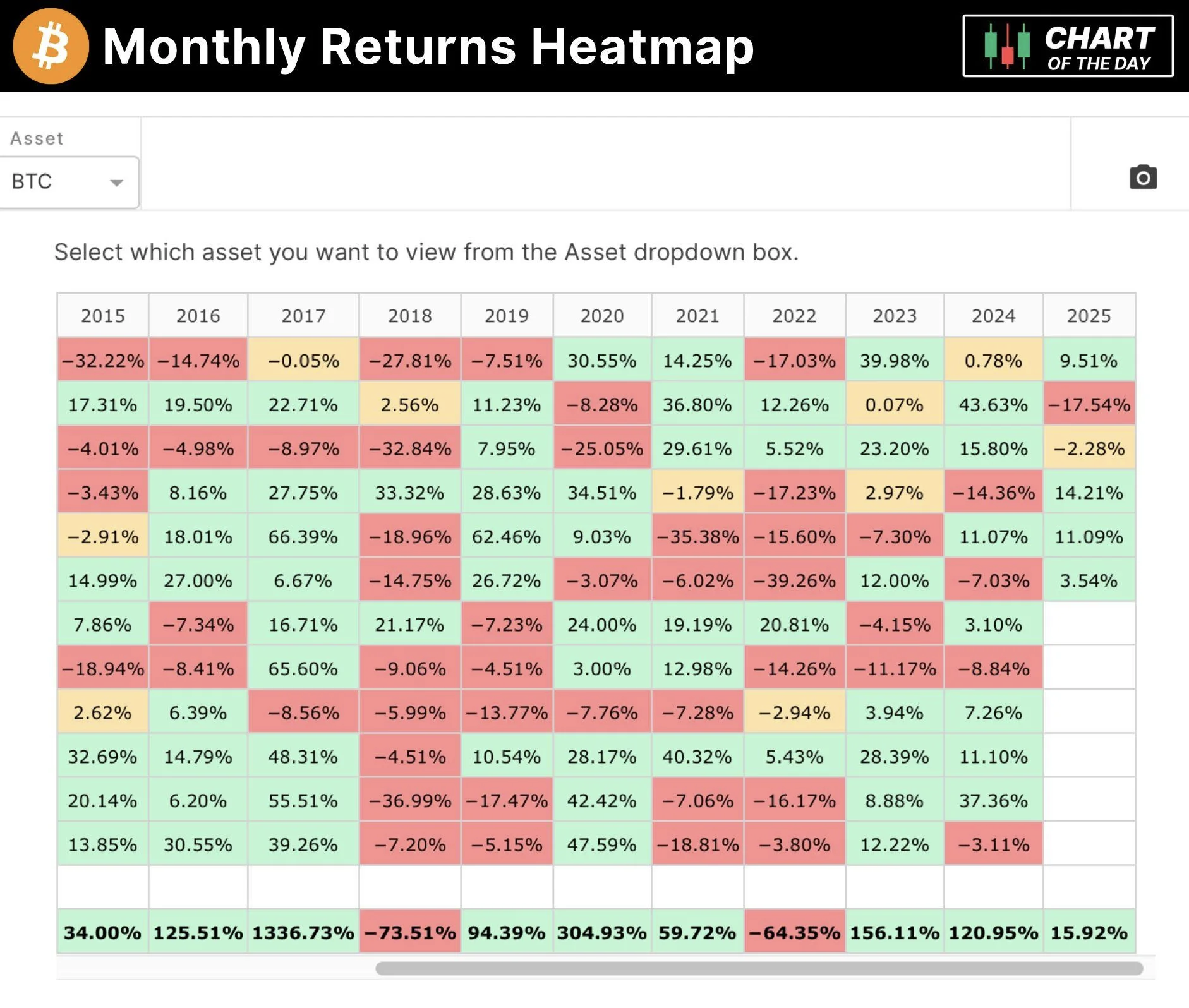This screenshot has width=1189, height=1008.
Task: Click the −73.51% yearly total cell
Action: pos(410,932)
